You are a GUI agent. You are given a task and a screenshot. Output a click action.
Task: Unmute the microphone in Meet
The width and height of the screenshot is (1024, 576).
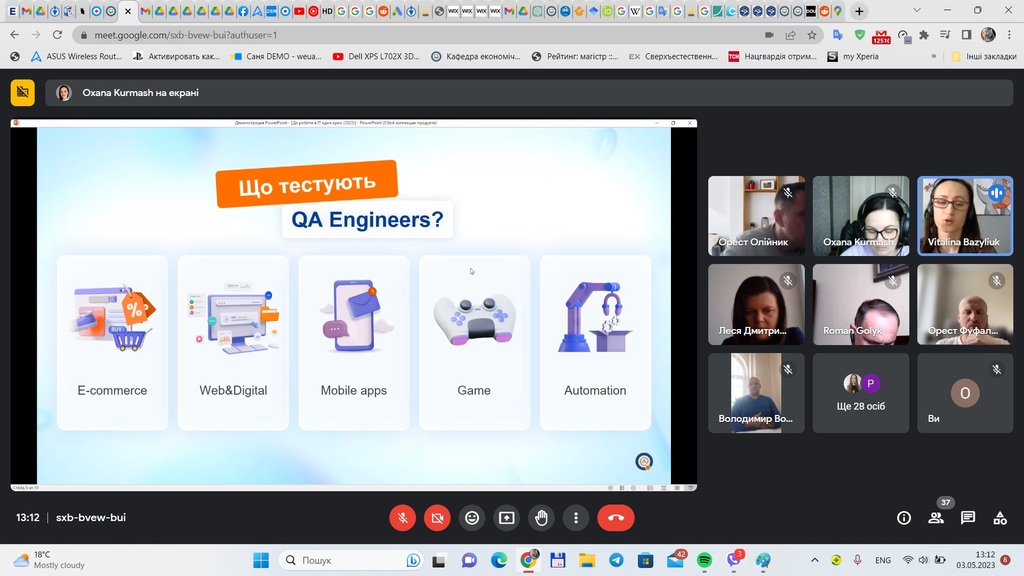pos(402,518)
